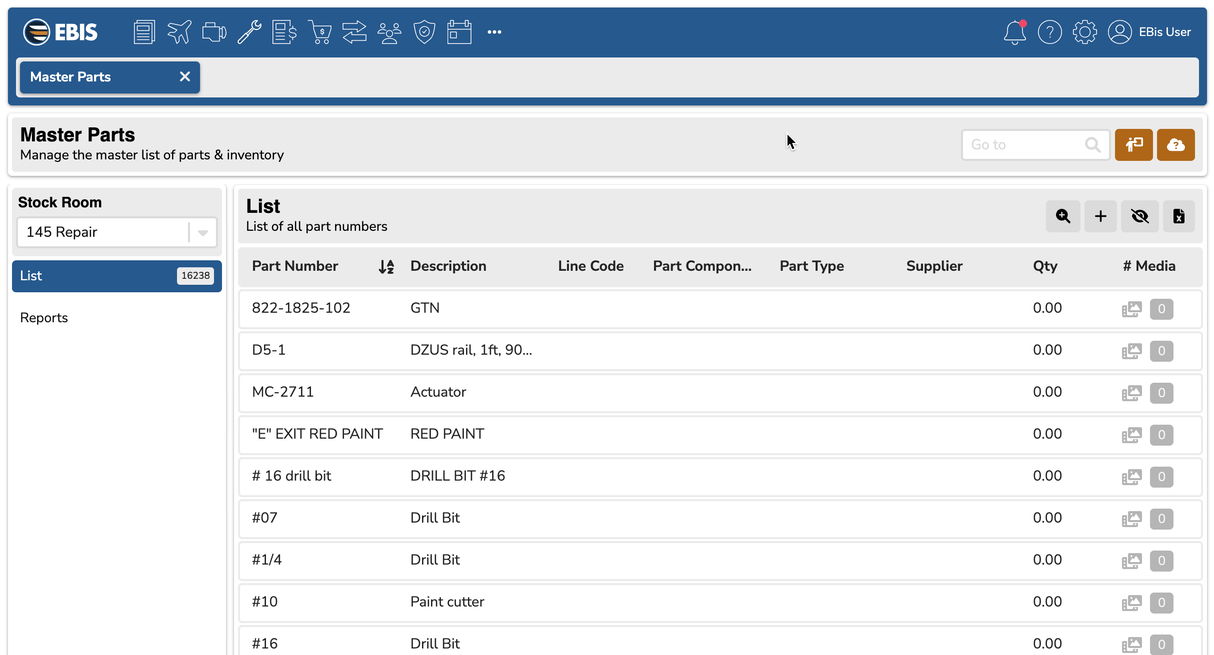
Task: Select part number #1/4
Action: 267,560
